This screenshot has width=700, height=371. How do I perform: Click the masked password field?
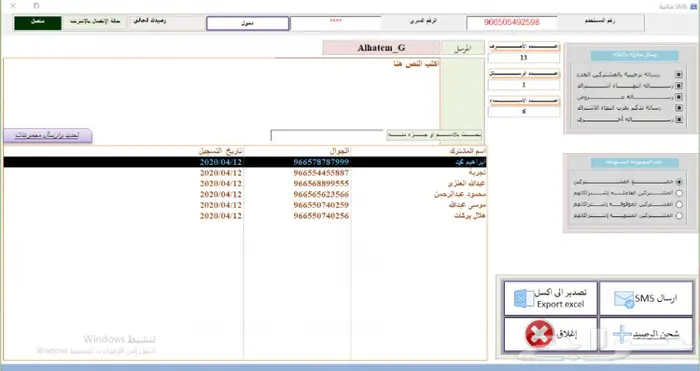(335, 23)
